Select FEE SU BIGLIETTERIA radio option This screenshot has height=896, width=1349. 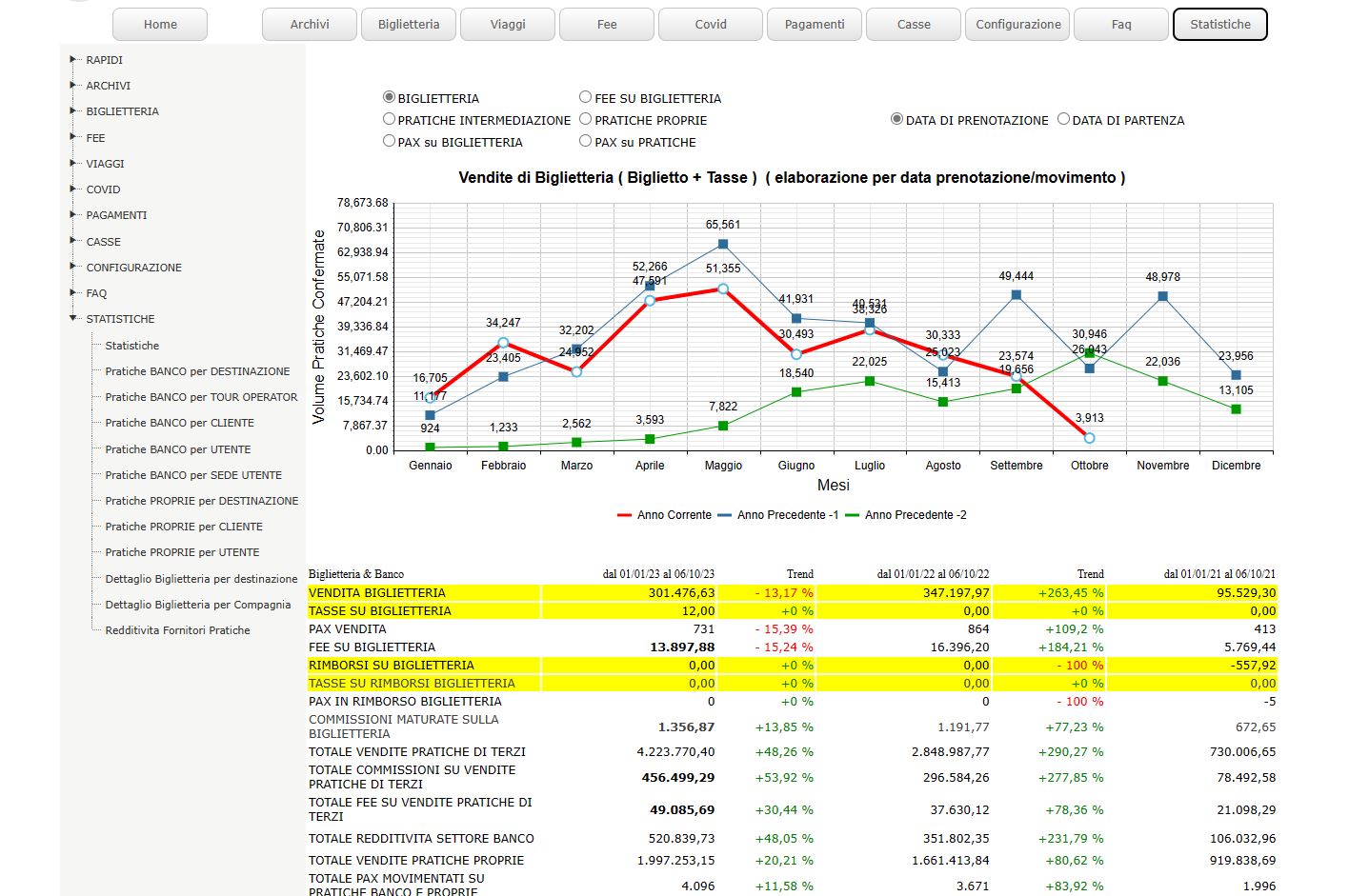tap(586, 97)
